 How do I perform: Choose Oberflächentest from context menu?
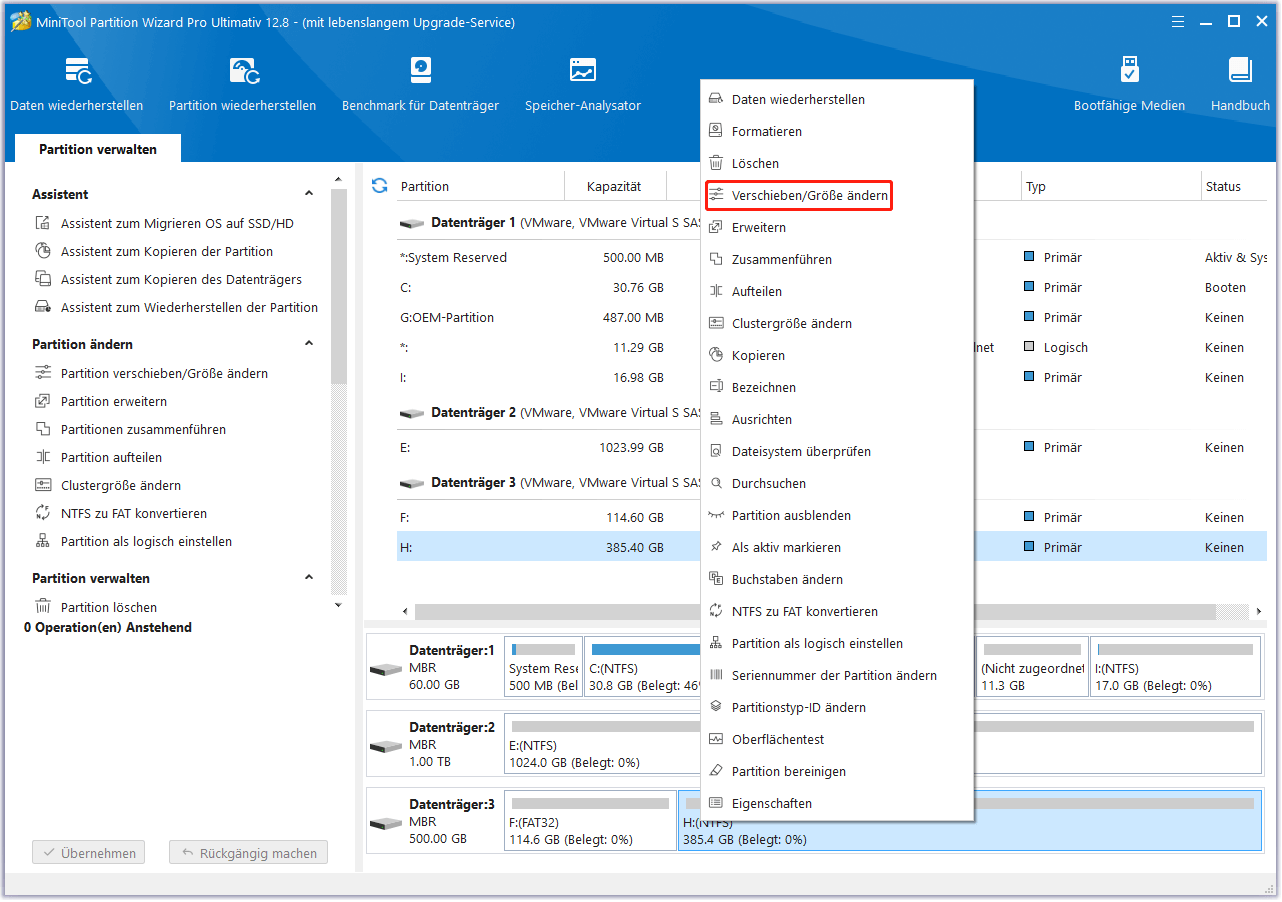[x=837, y=740]
